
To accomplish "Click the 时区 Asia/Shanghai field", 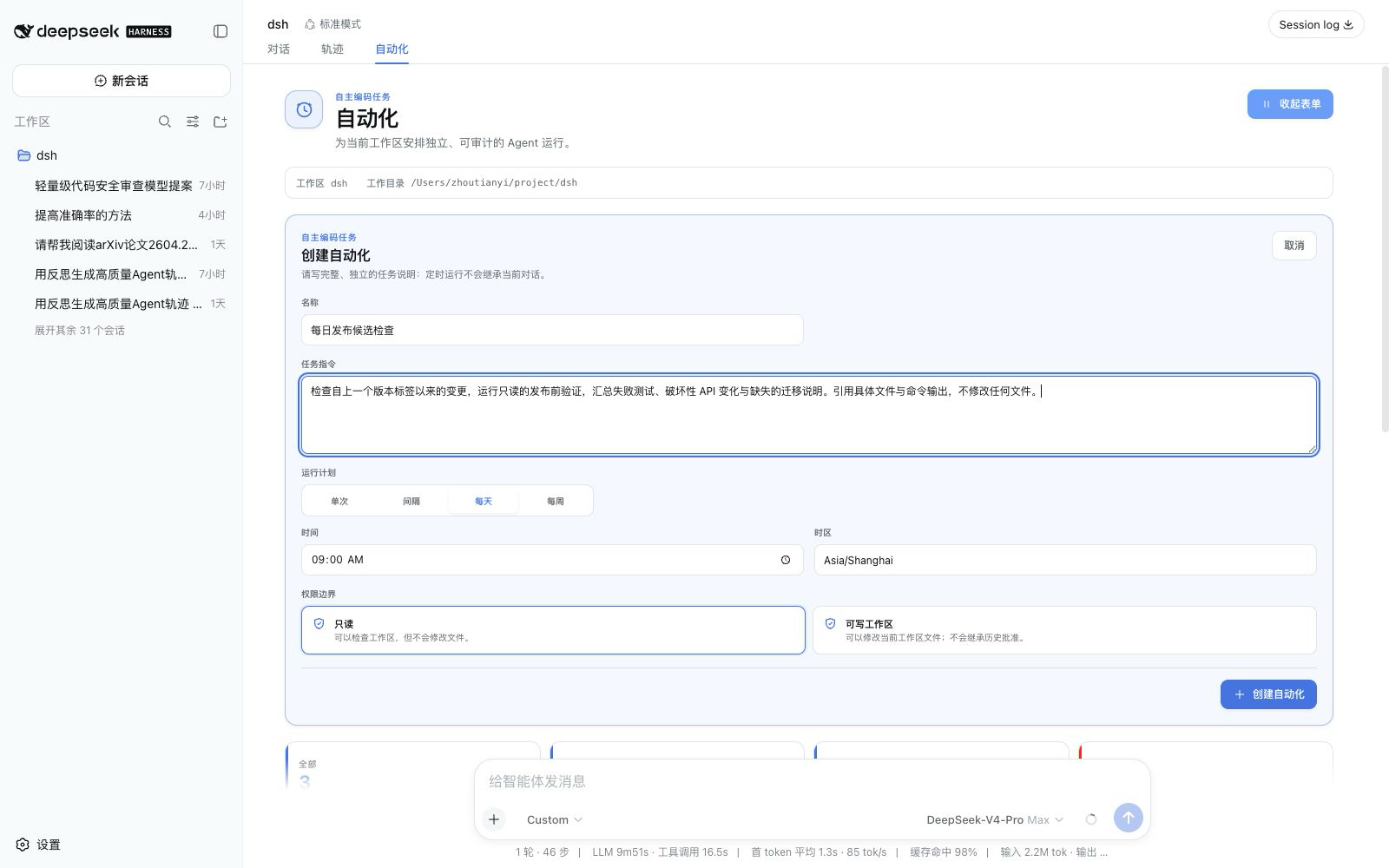I will click(1064, 560).
